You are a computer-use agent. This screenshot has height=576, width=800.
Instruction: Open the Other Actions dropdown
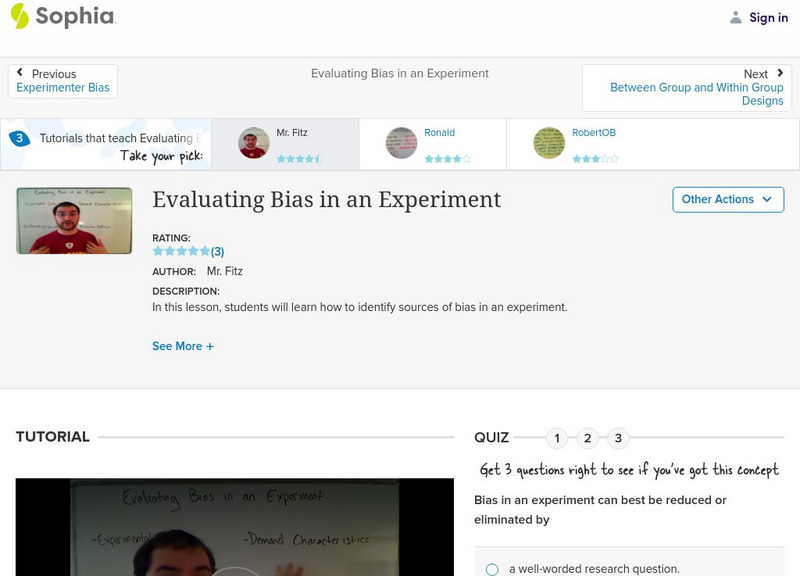coord(727,199)
